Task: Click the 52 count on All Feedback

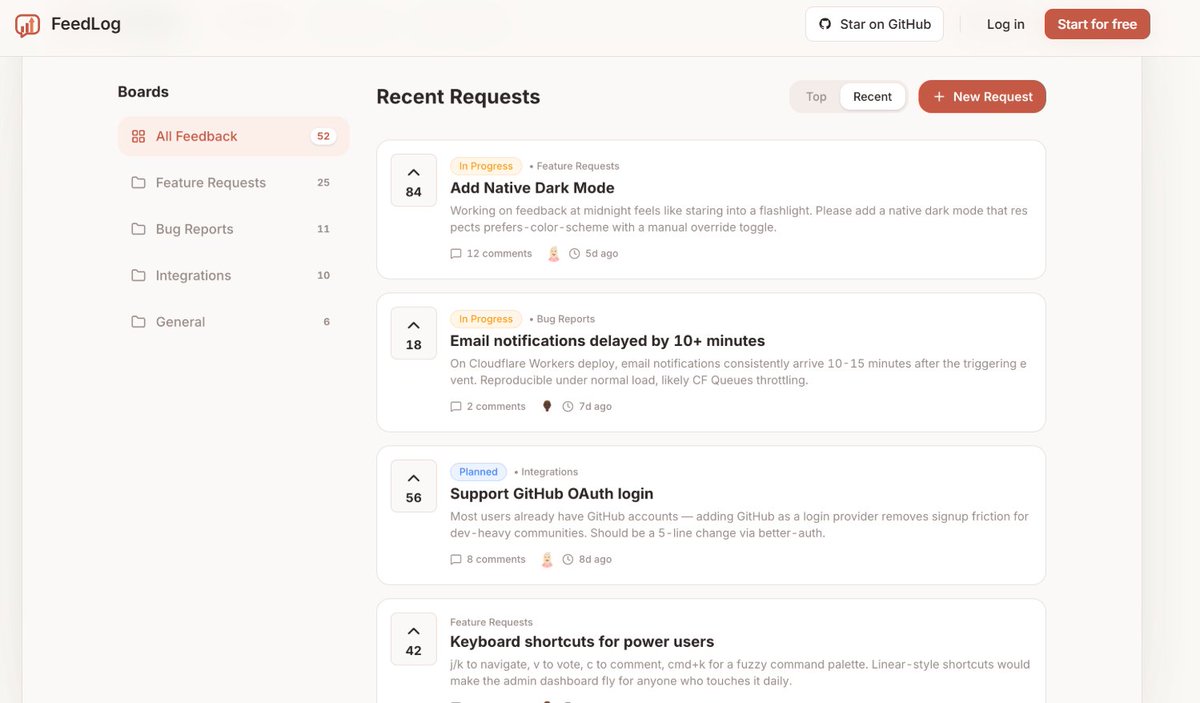Action: pyautogui.click(x=323, y=136)
